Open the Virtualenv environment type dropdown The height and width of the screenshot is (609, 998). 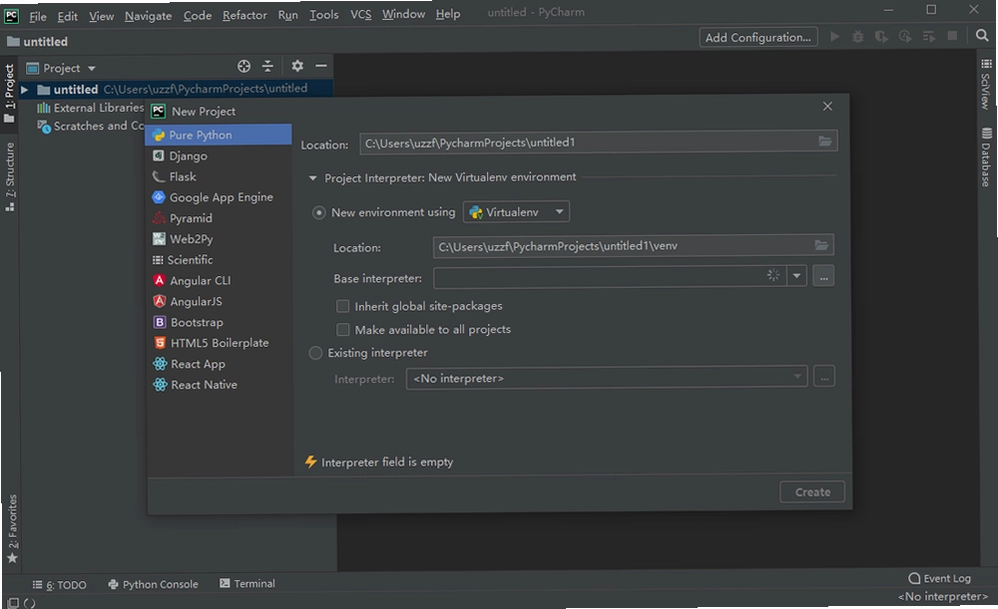coord(516,212)
